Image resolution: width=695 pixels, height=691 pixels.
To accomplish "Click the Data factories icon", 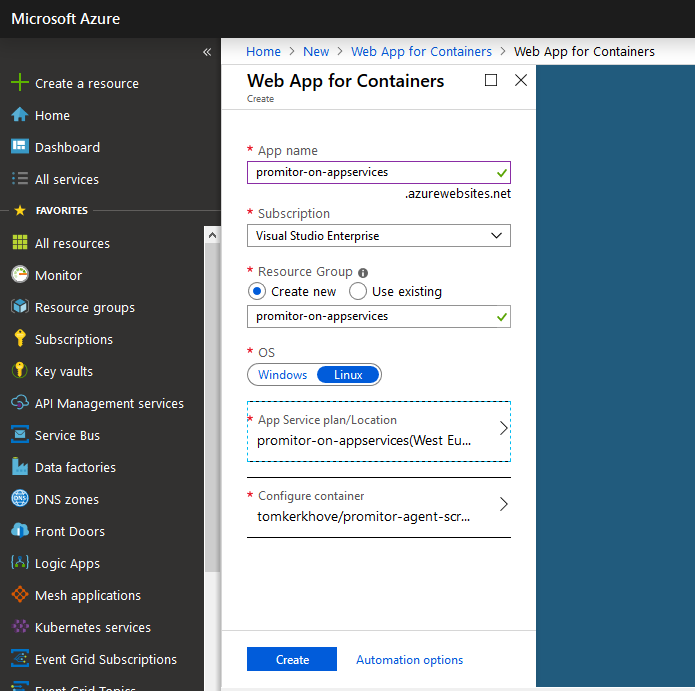I will [20, 466].
